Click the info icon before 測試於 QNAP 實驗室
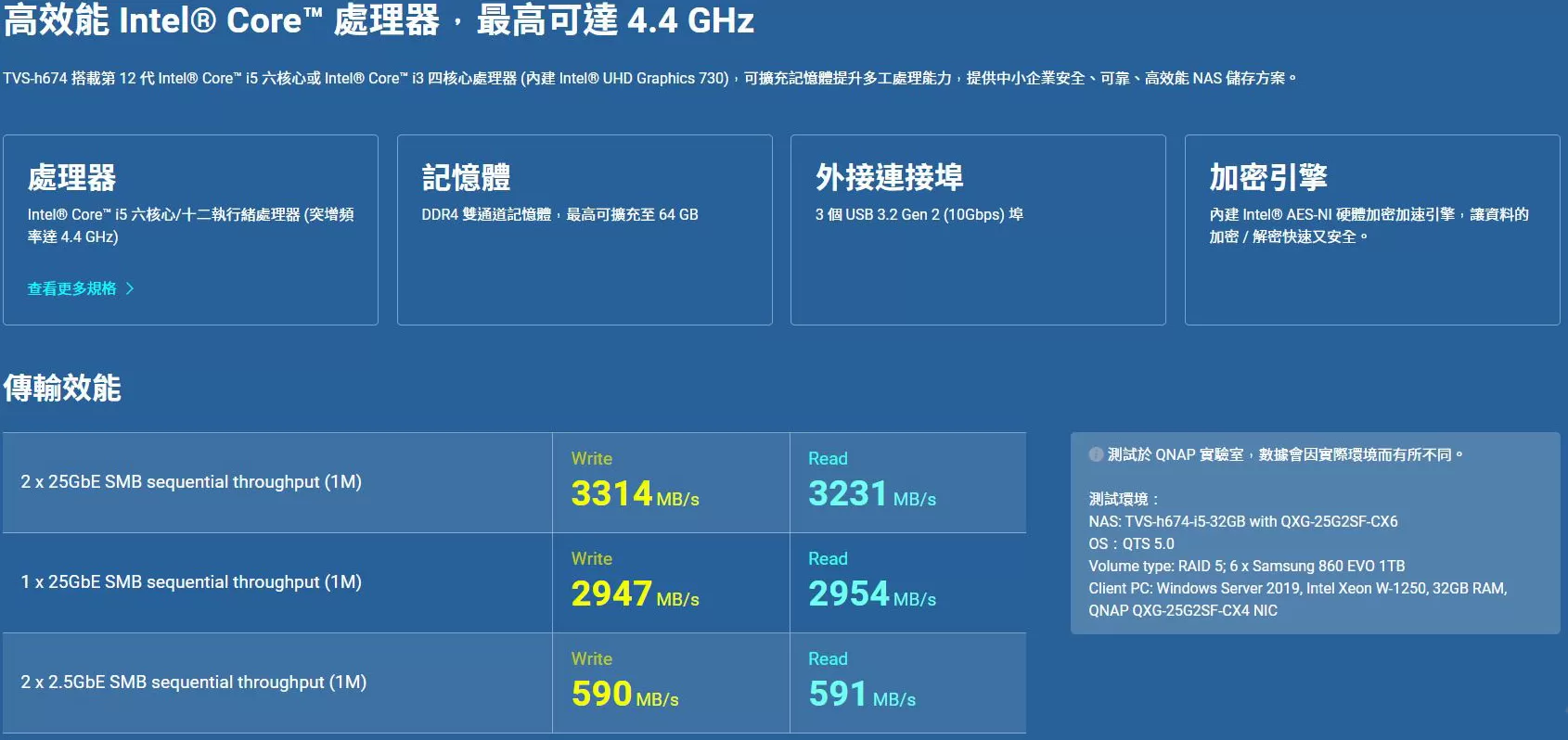The height and width of the screenshot is (740, 1568). pos(1096,454)
